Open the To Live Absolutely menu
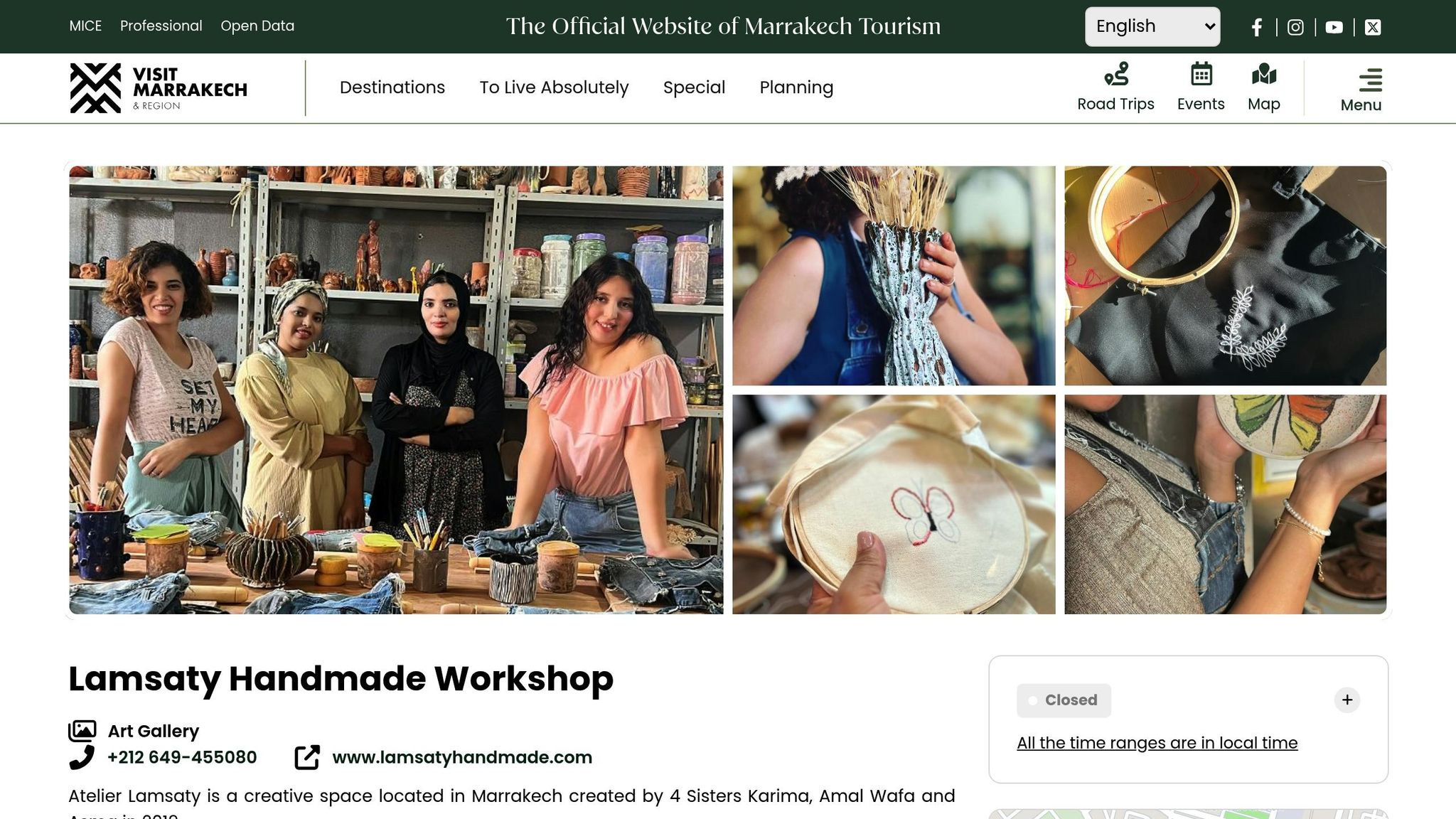The width and height of the screenshot is (1456, 819). click(554, 87)
